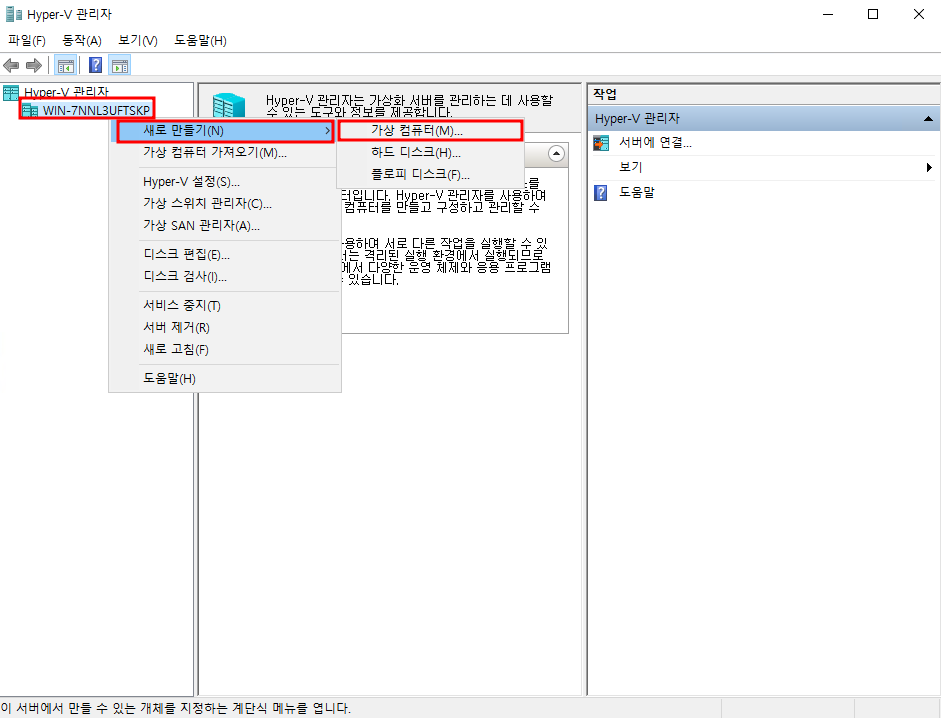The height and width of the screenshot is (718, 941).
Task: Select 새로 고침(F) menu entry
Action: [x=225, y=349]
